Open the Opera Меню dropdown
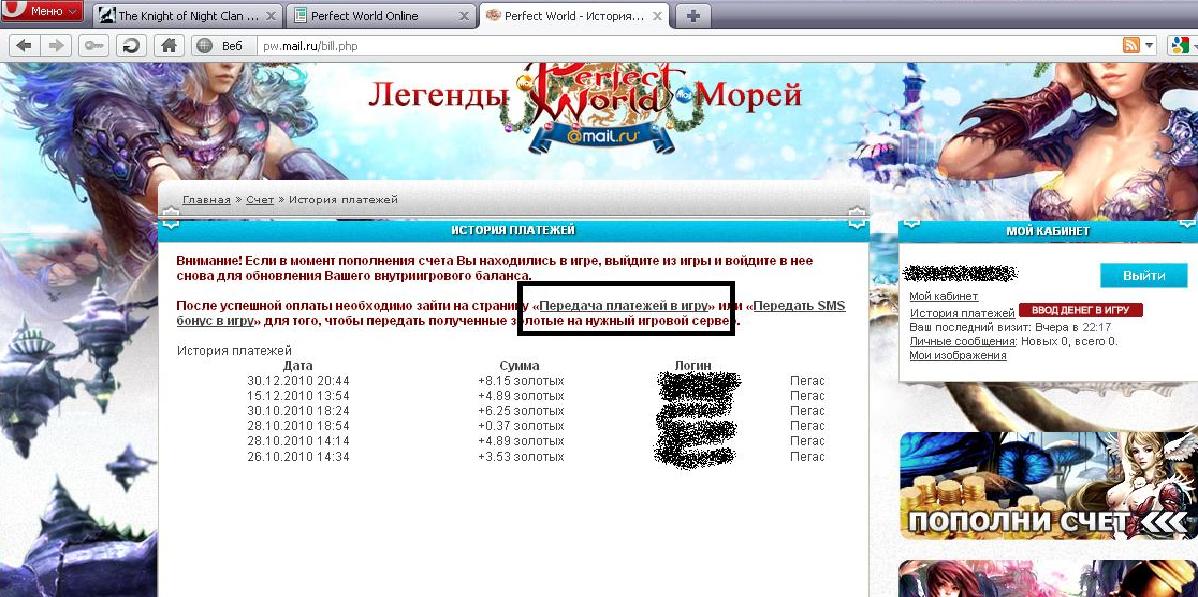1198x597 pixels. coord(43,12)
